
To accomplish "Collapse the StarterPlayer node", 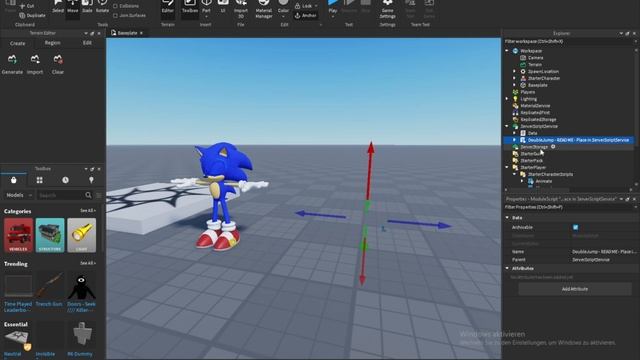I will tap(507, 167).
